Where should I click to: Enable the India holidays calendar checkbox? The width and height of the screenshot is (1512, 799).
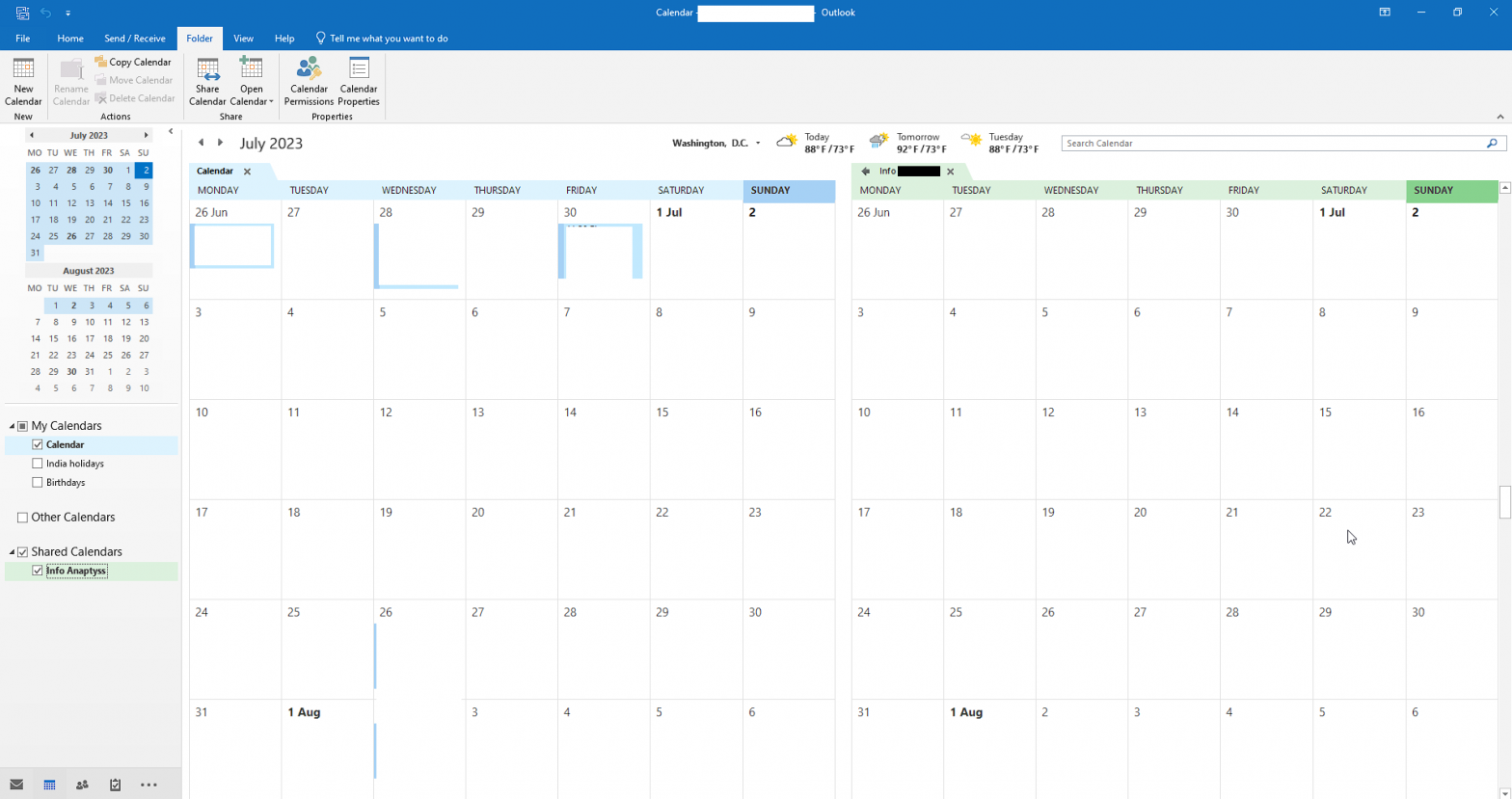(38, 464)
